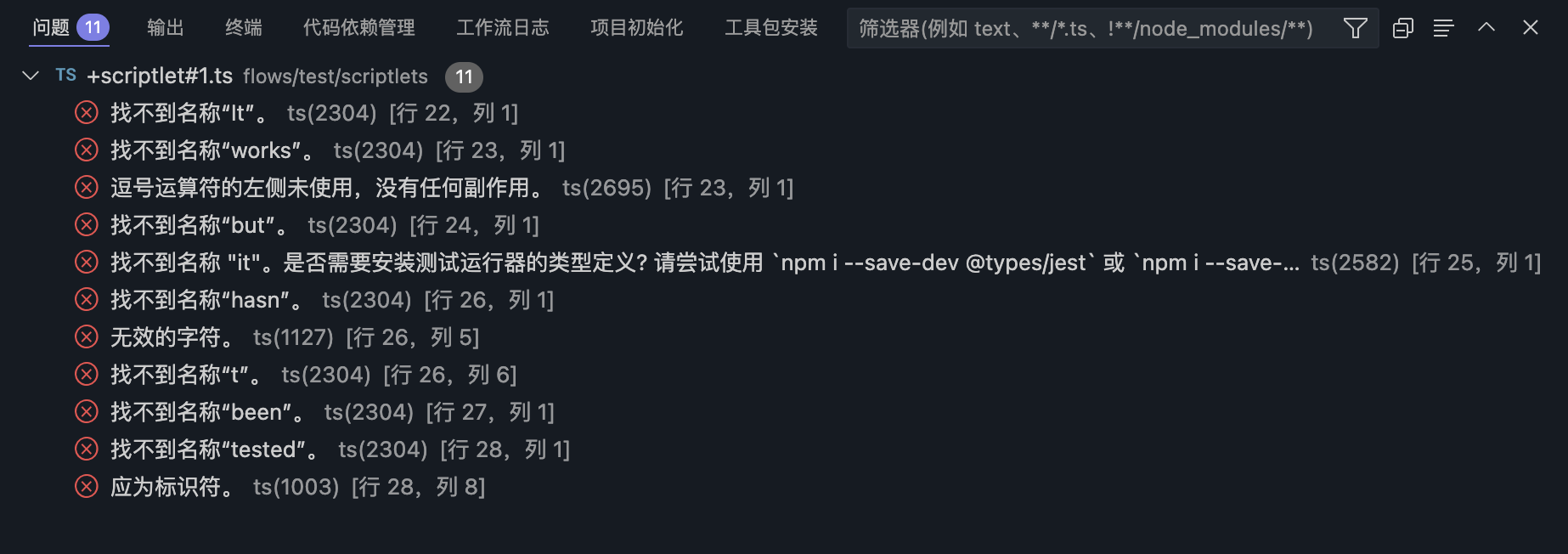Select the 代码依赖管理 tab

click(358, 28)
